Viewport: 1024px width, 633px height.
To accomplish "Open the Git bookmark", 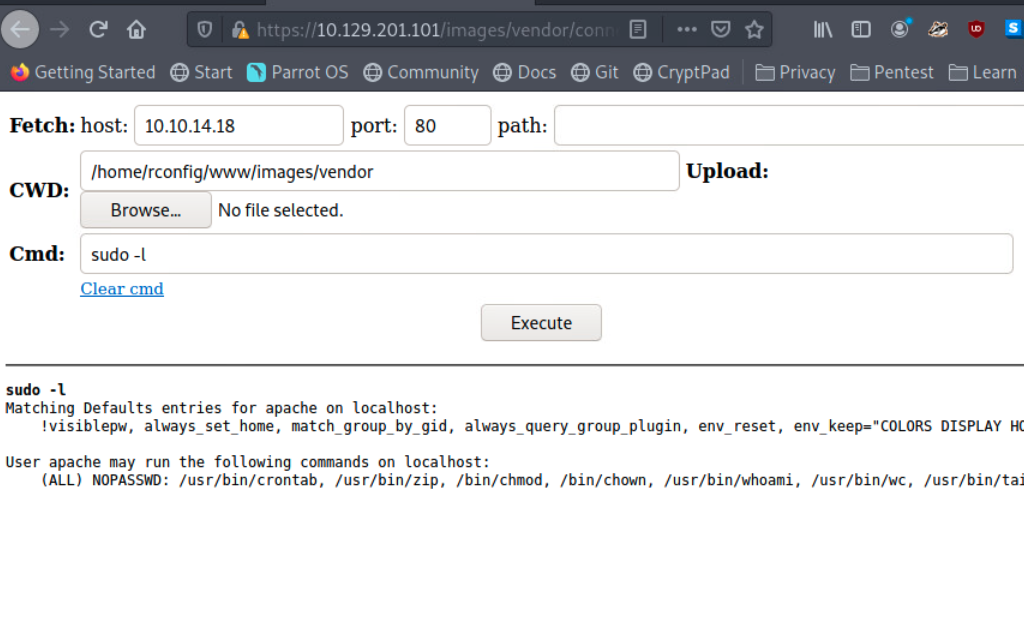I will (x=594, y=73).
